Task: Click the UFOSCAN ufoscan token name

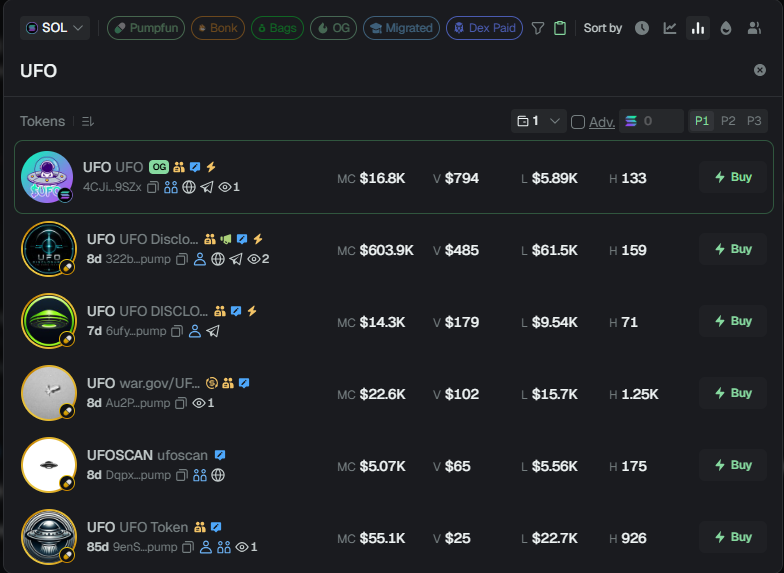Action: point(148,455)
